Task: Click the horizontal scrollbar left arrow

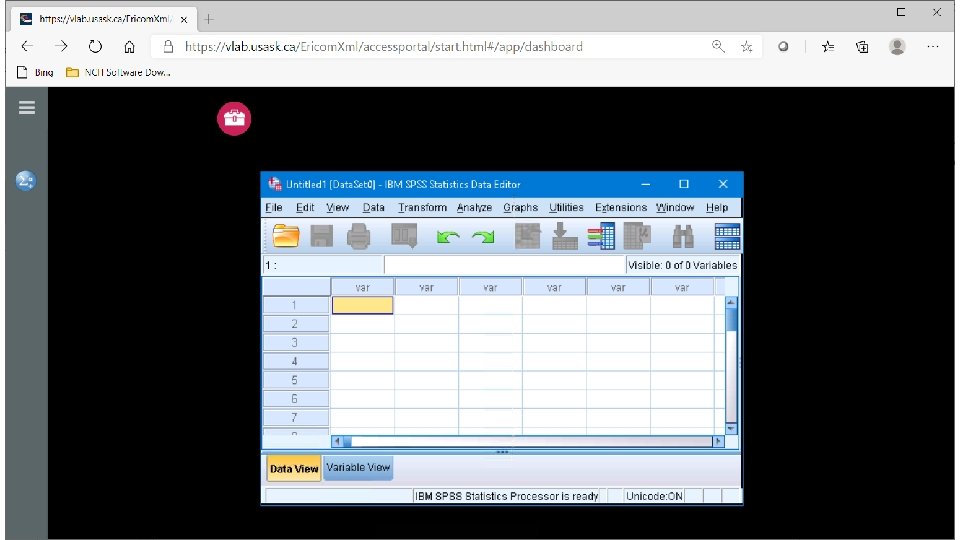Action: click(337, 441)
